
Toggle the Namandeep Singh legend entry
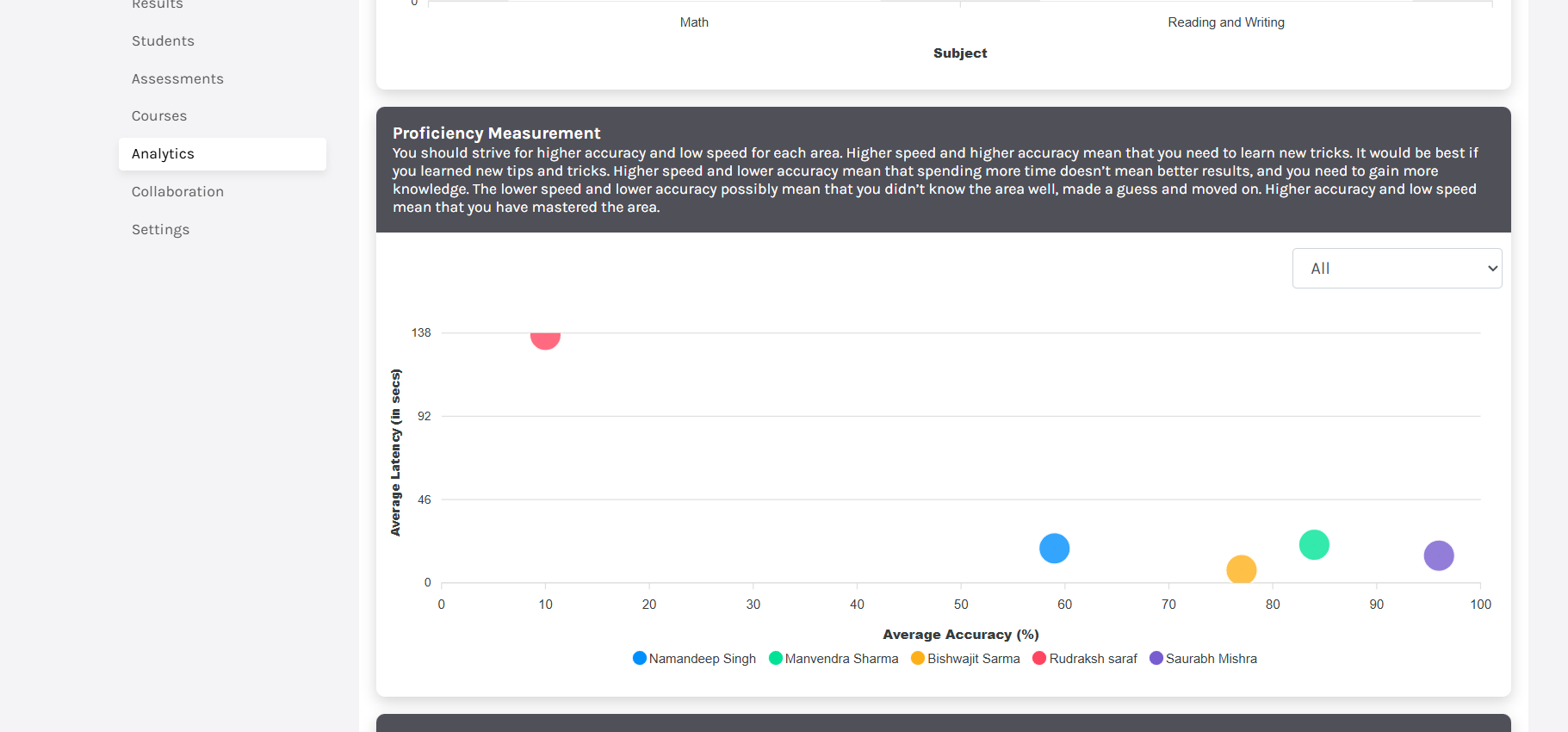tap(694, 659)
